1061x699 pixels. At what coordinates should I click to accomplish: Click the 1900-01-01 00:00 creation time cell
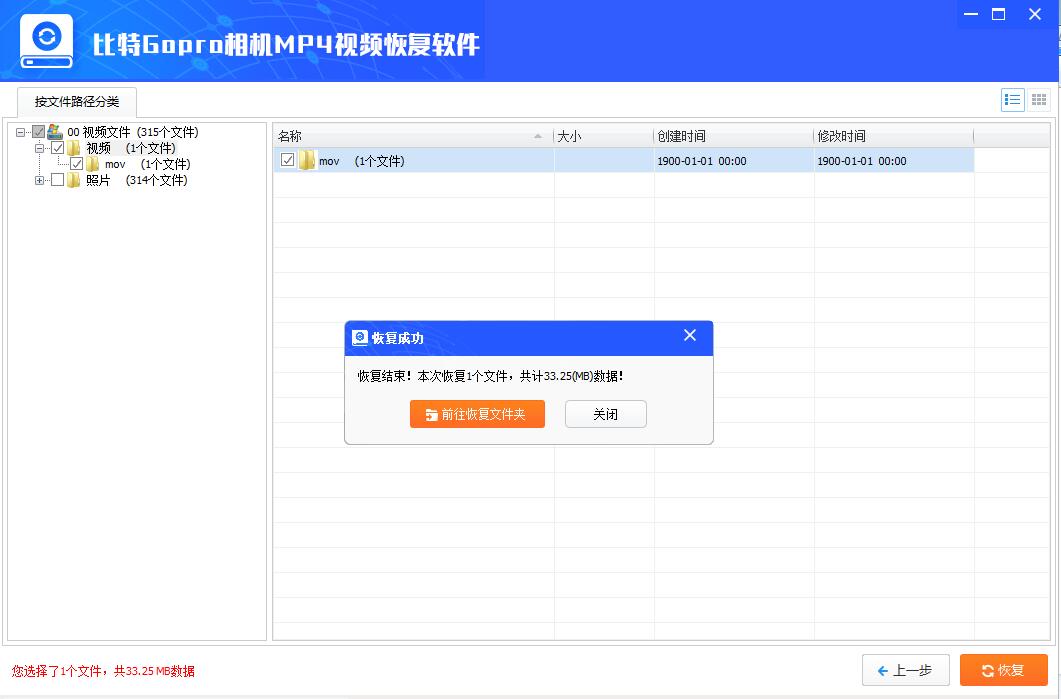(x=702, y=161)
